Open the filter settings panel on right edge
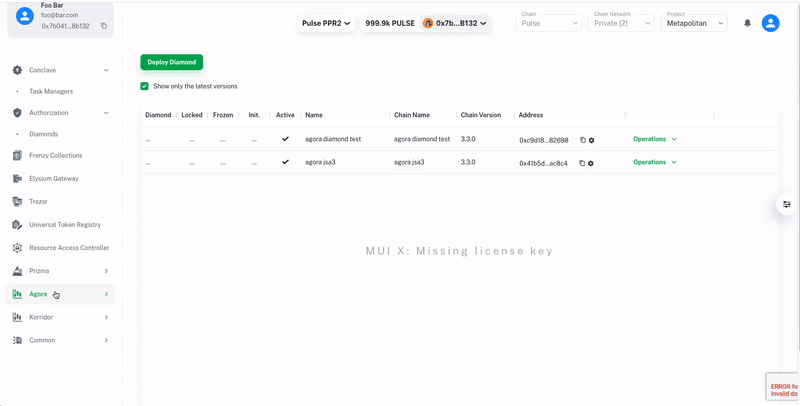 pos(787,204)
